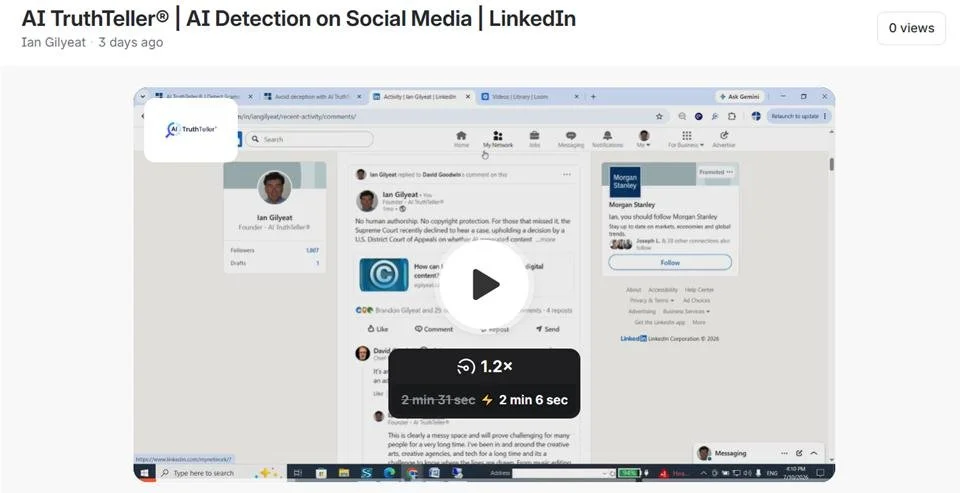
Task: Click the Ian Gilyeat author name under title
Action: pyautogui.click(x=54, y=42)
